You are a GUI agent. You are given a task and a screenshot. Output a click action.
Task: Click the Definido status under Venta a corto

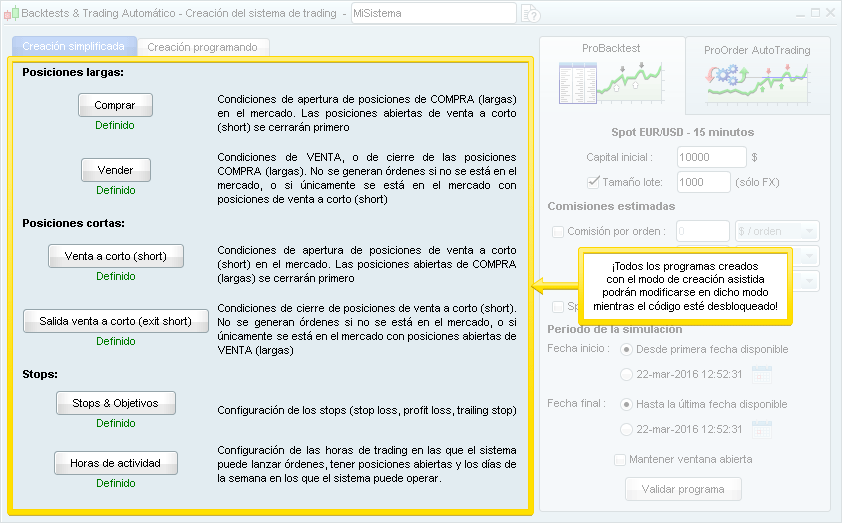[x=115, y=276]
